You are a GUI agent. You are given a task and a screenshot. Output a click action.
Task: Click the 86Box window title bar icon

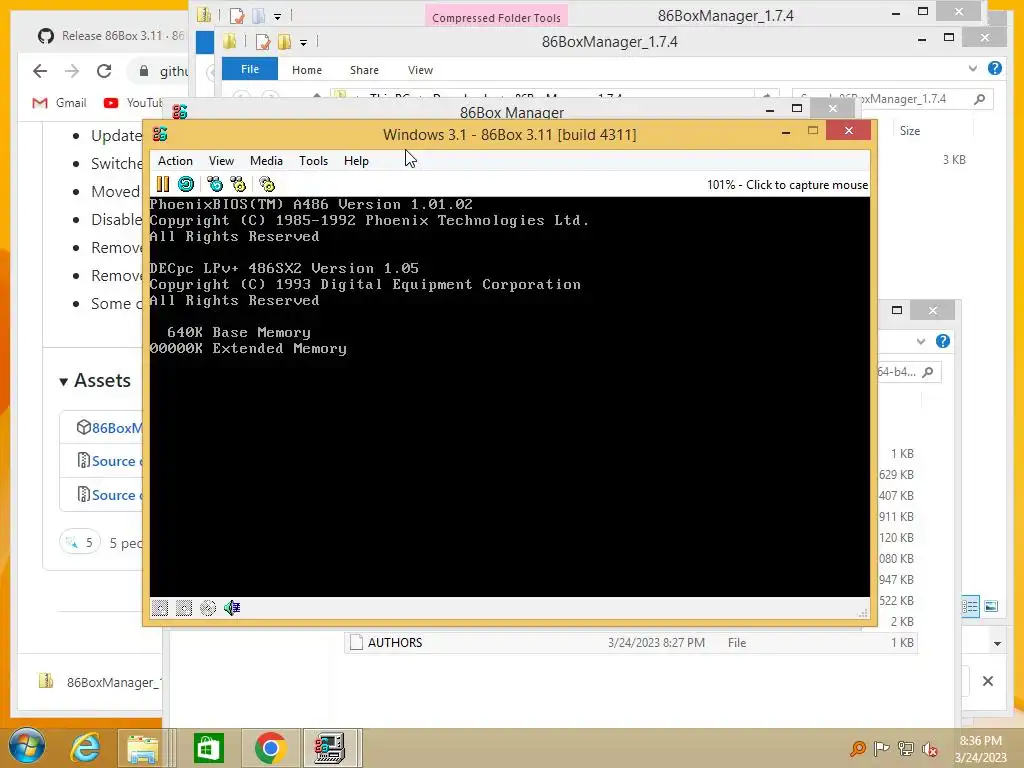point(160,135)
